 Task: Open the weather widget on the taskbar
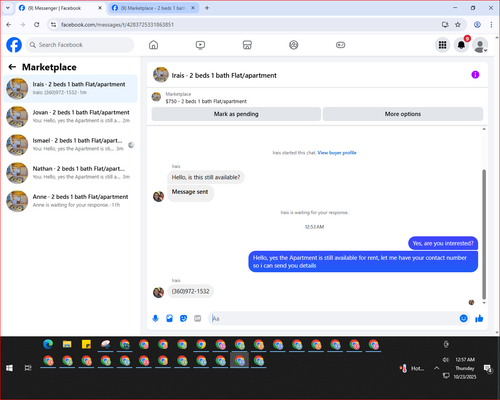coord(412,368)
